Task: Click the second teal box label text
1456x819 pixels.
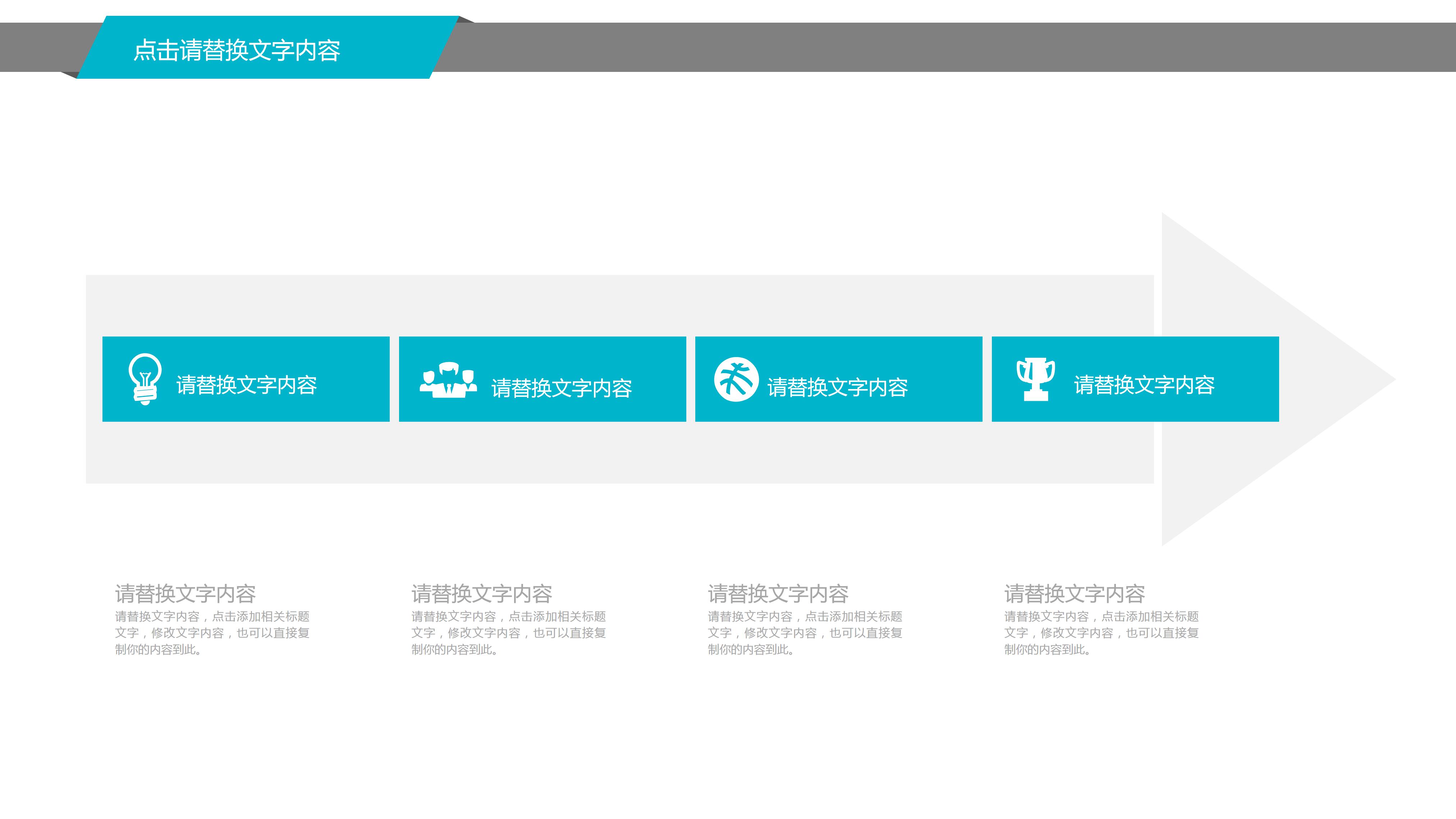Action: coord(561,388)
